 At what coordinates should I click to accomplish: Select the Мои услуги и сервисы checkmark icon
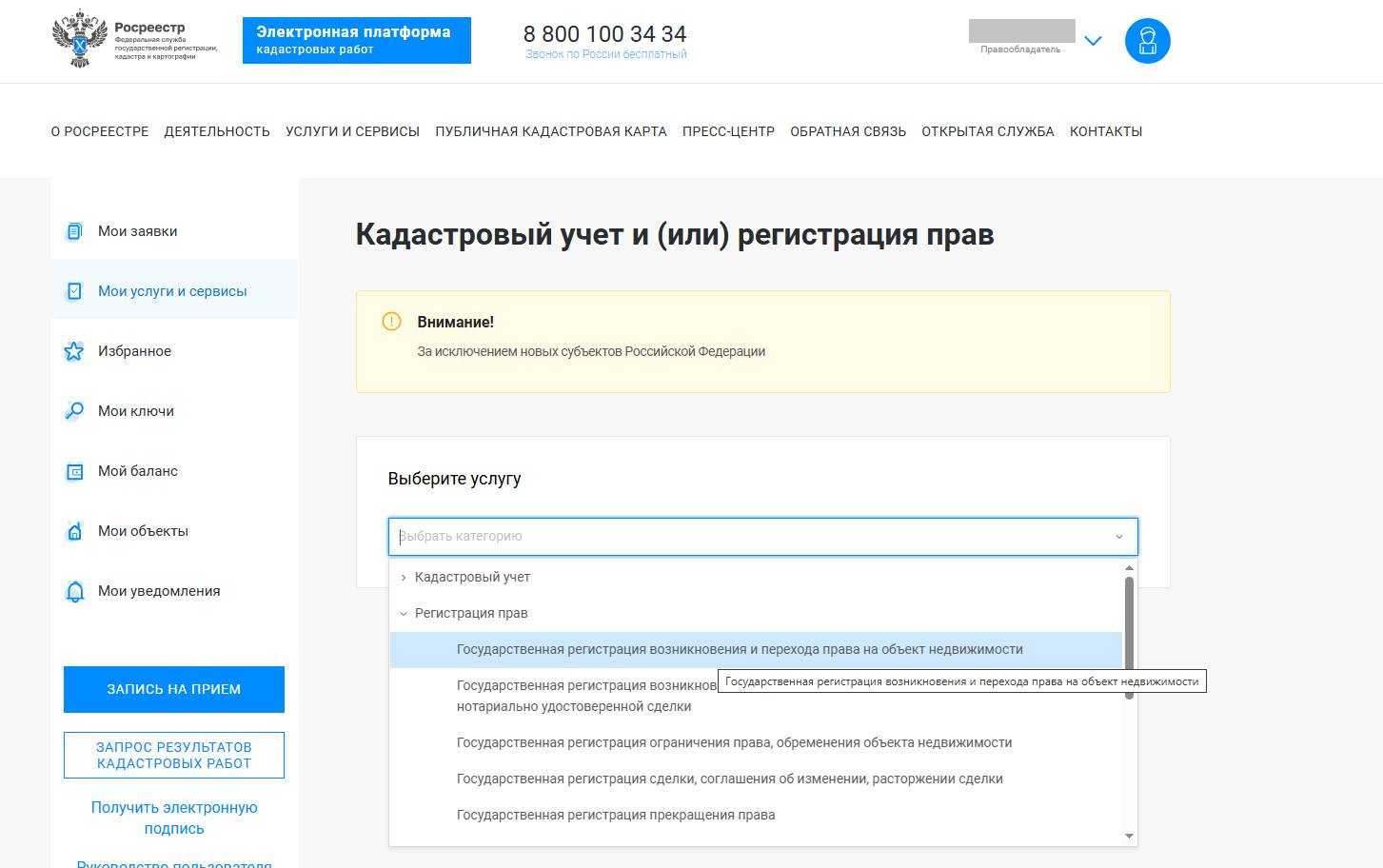pyautogui.click(x=73, y=290)
